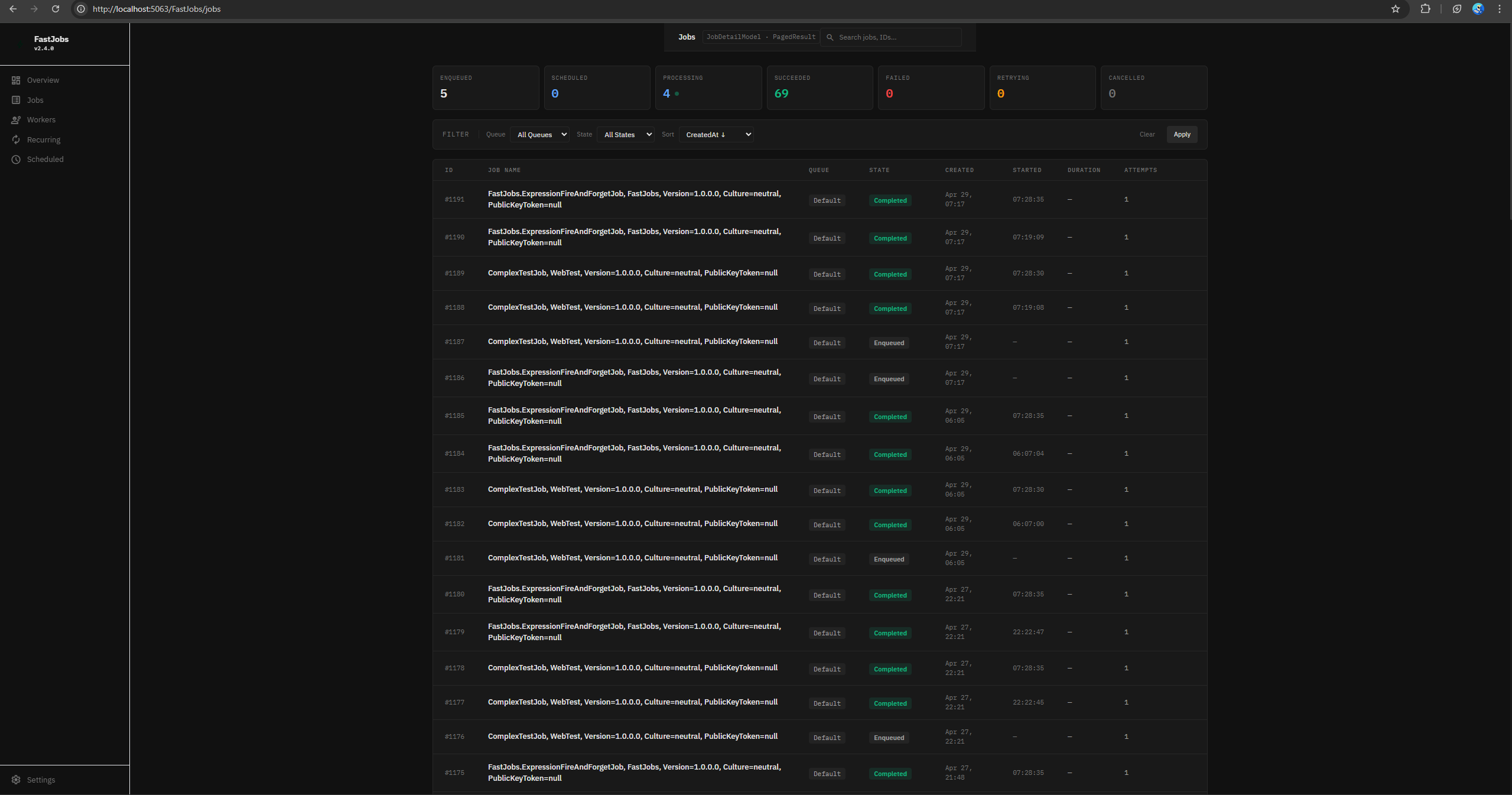Click job ID #1180
Viewport: 1512px width, 795px height.
tap(454, 595)
